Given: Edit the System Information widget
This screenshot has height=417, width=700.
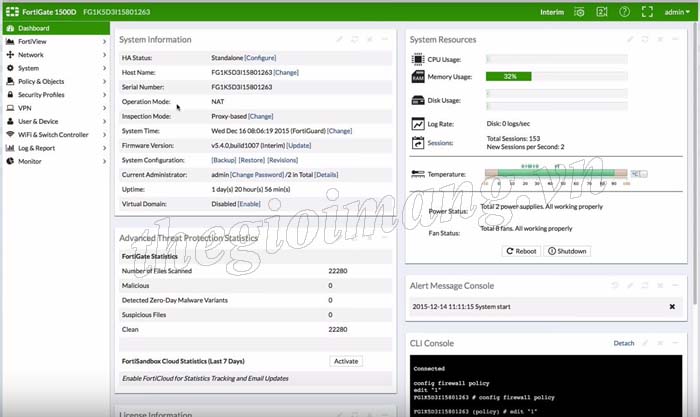Looking at the screenshot, I should [x=340, y=39].
